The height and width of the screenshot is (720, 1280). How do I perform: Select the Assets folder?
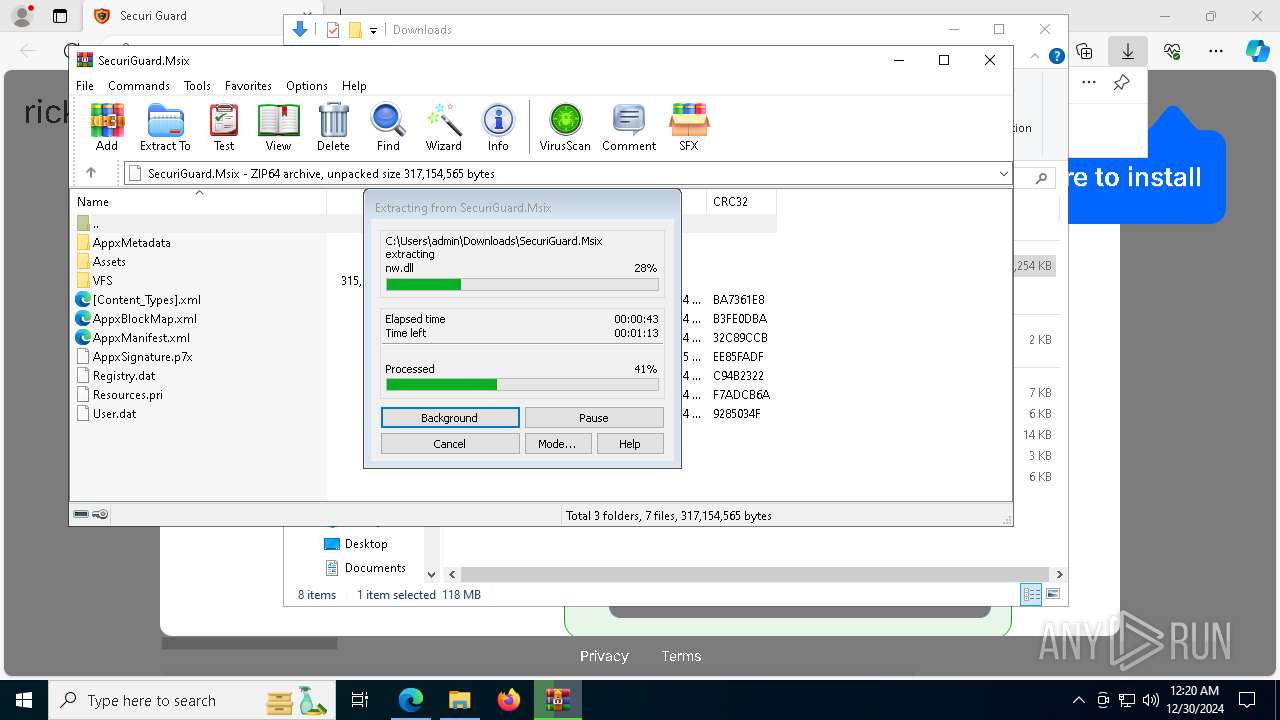109,262
